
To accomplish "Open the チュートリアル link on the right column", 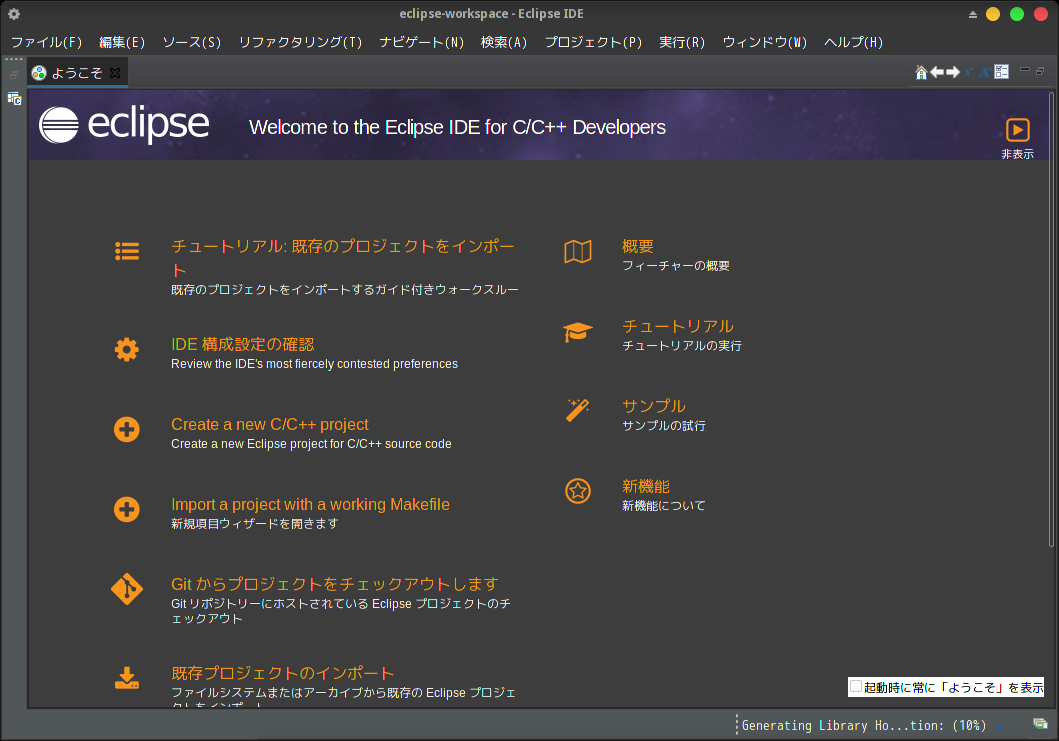I will (x=677, y=326).
